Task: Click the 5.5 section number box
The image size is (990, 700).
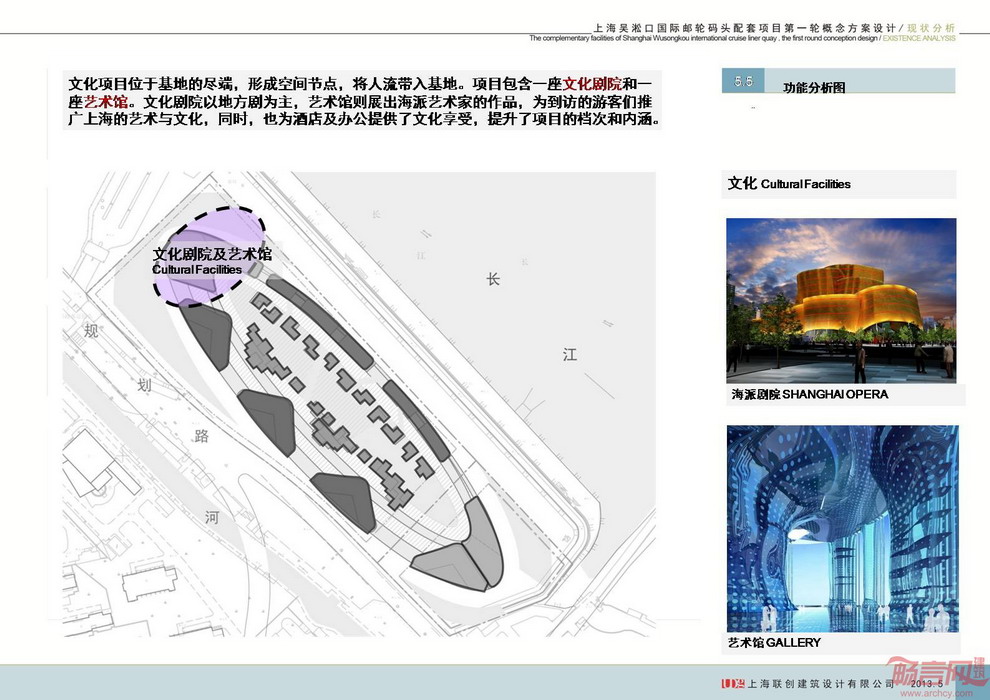Action: click(743, 81)
